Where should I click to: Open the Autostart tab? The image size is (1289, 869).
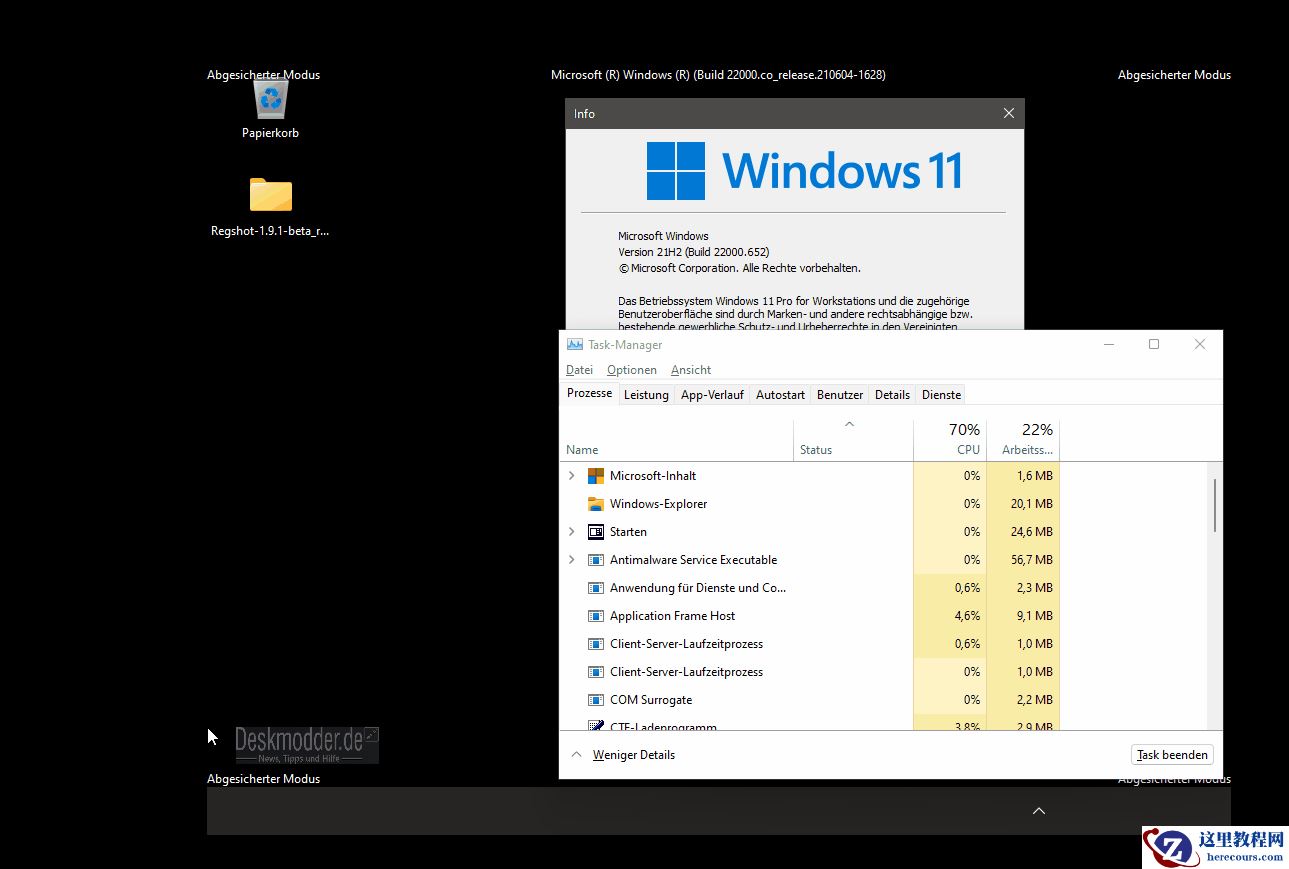pyautogui.click(x=780, y=394)
